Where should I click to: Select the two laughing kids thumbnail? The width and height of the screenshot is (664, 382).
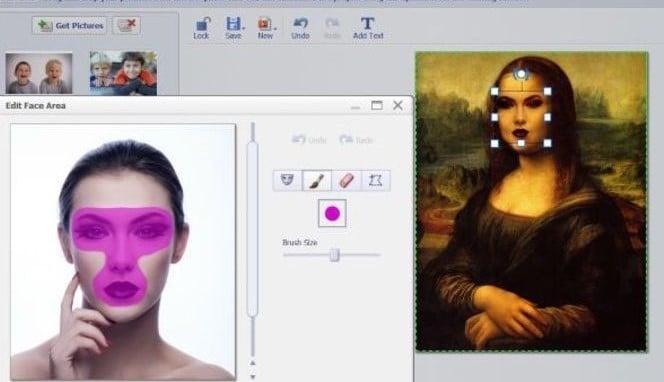[x=39, y=73]
